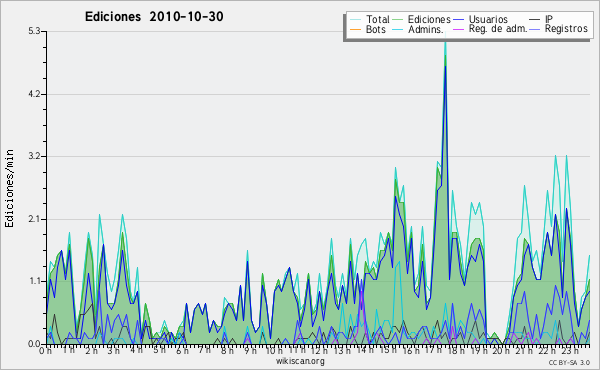Click the '14 h' x-axis label
The height and width of the screenshot is (370, 600).
click(x=364, y=350)
